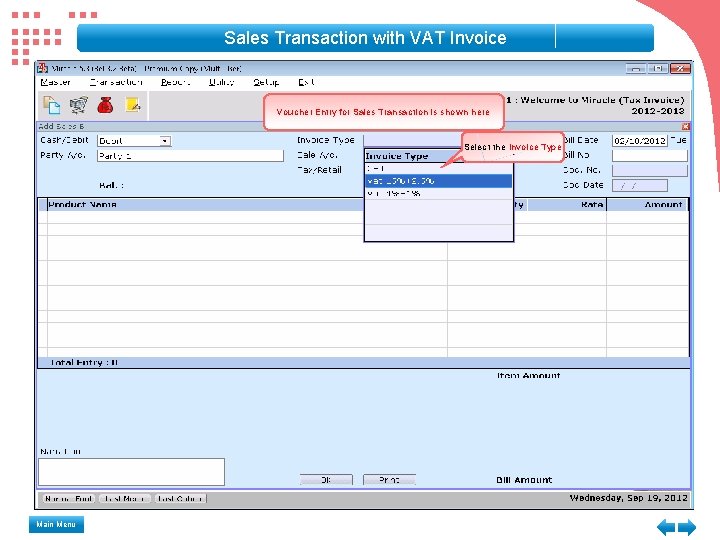The height and width of the screenshot is (540, 720).
Task: Click the Party A/c. input field
Action: (x=190, y=156)
